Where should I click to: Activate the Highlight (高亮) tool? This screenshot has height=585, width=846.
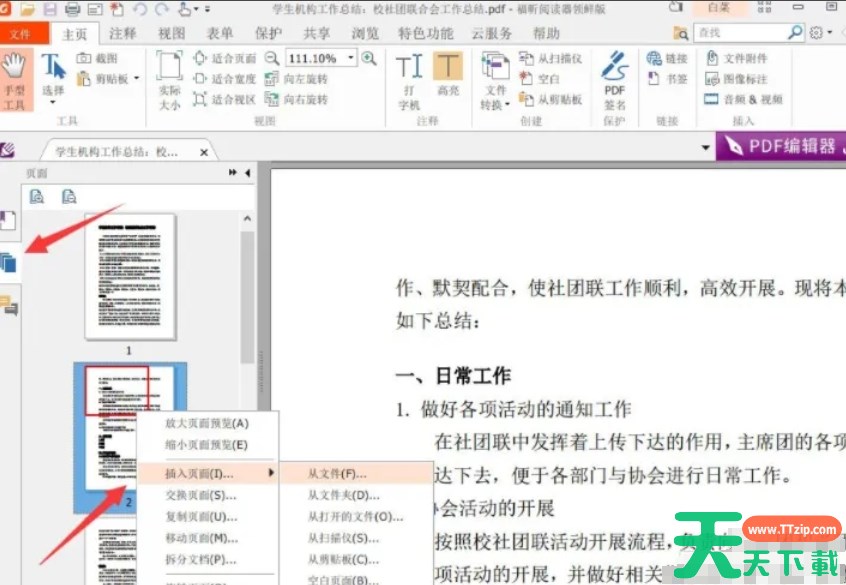pos(448,80)
